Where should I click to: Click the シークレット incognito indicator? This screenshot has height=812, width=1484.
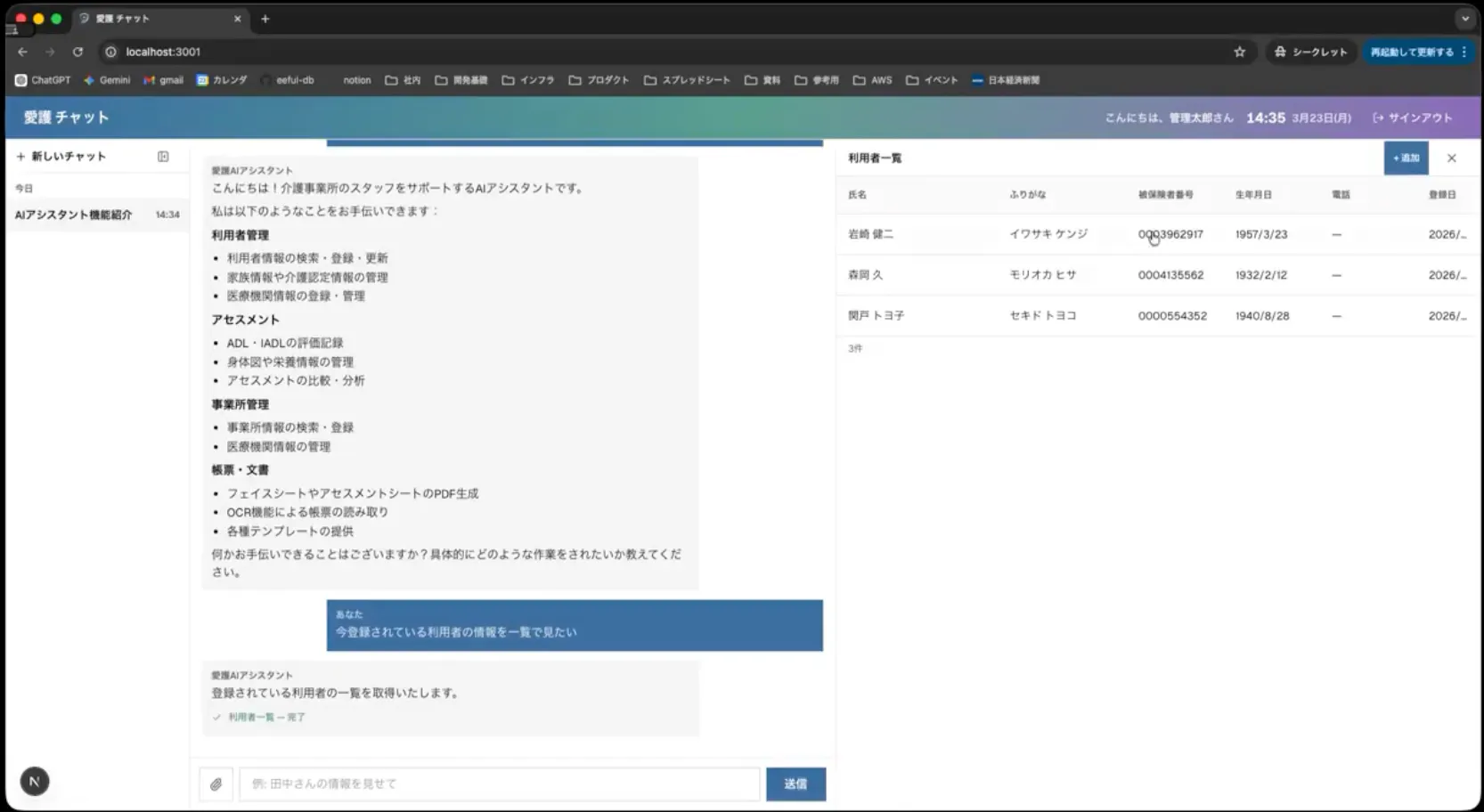click(x=1310, y=52)
